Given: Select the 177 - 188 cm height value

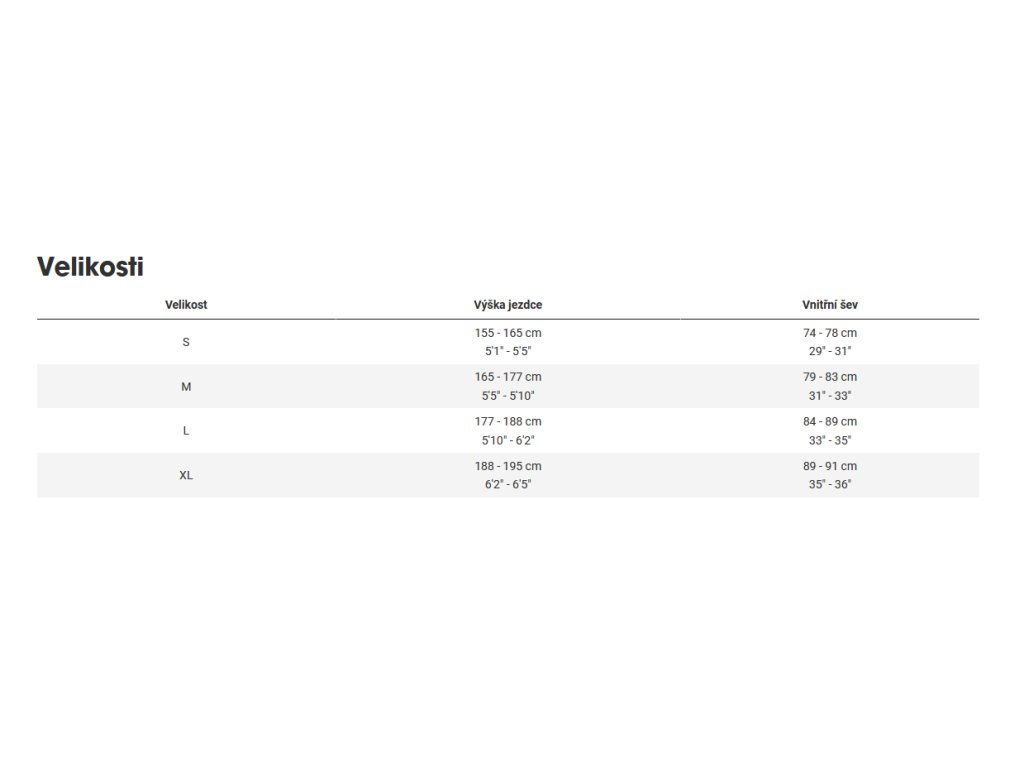Looking at the screenshot, I should click(x=508, y=422).
